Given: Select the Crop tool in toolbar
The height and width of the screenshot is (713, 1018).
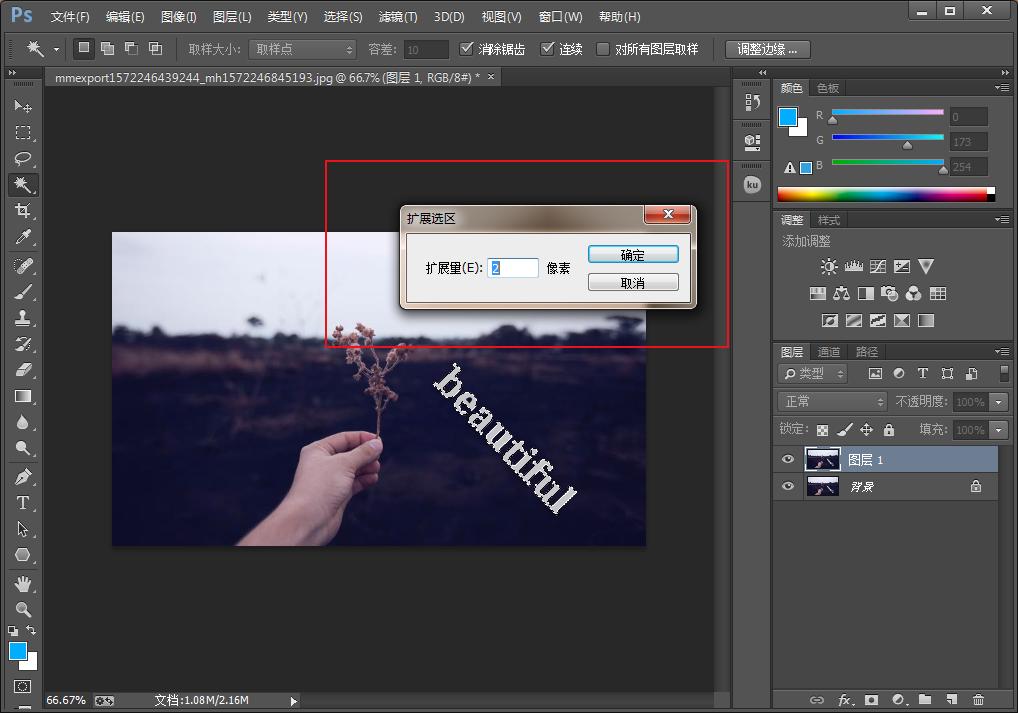Looking at the screenshot, I should pos(23,211).
